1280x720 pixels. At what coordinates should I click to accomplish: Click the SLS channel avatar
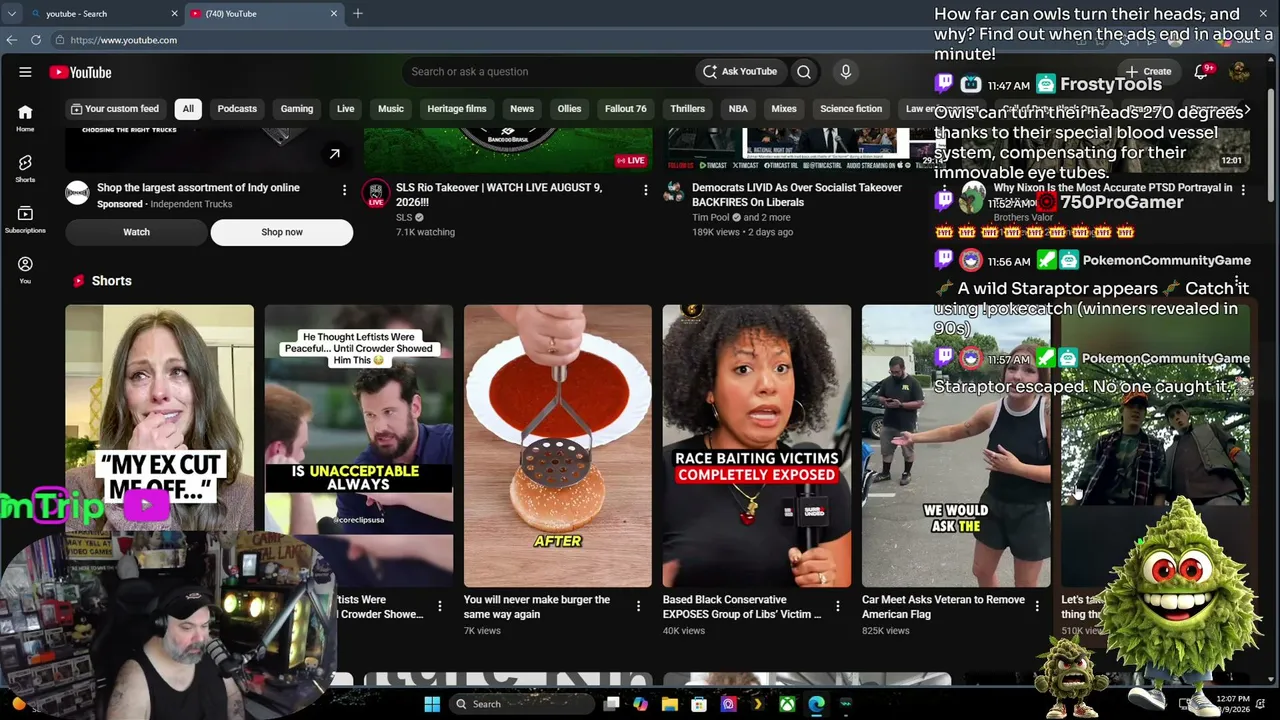click(x=376, y=193)
